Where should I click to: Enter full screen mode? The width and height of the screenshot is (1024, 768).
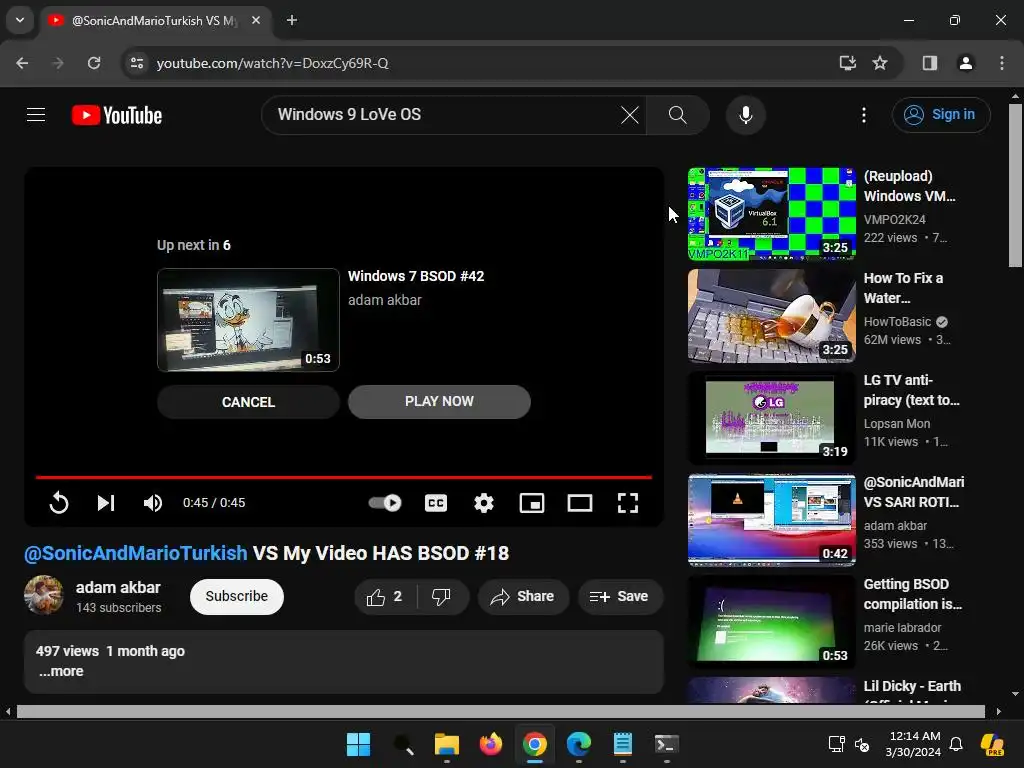pos(628,503)
